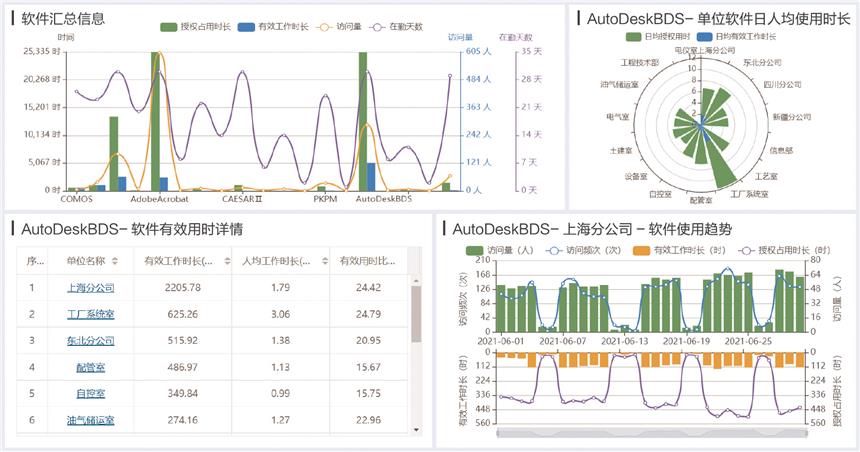Sort table by 单位名称 column
Image resolution: width=860 pixels, height=452 pixels.
click(115, 261)
